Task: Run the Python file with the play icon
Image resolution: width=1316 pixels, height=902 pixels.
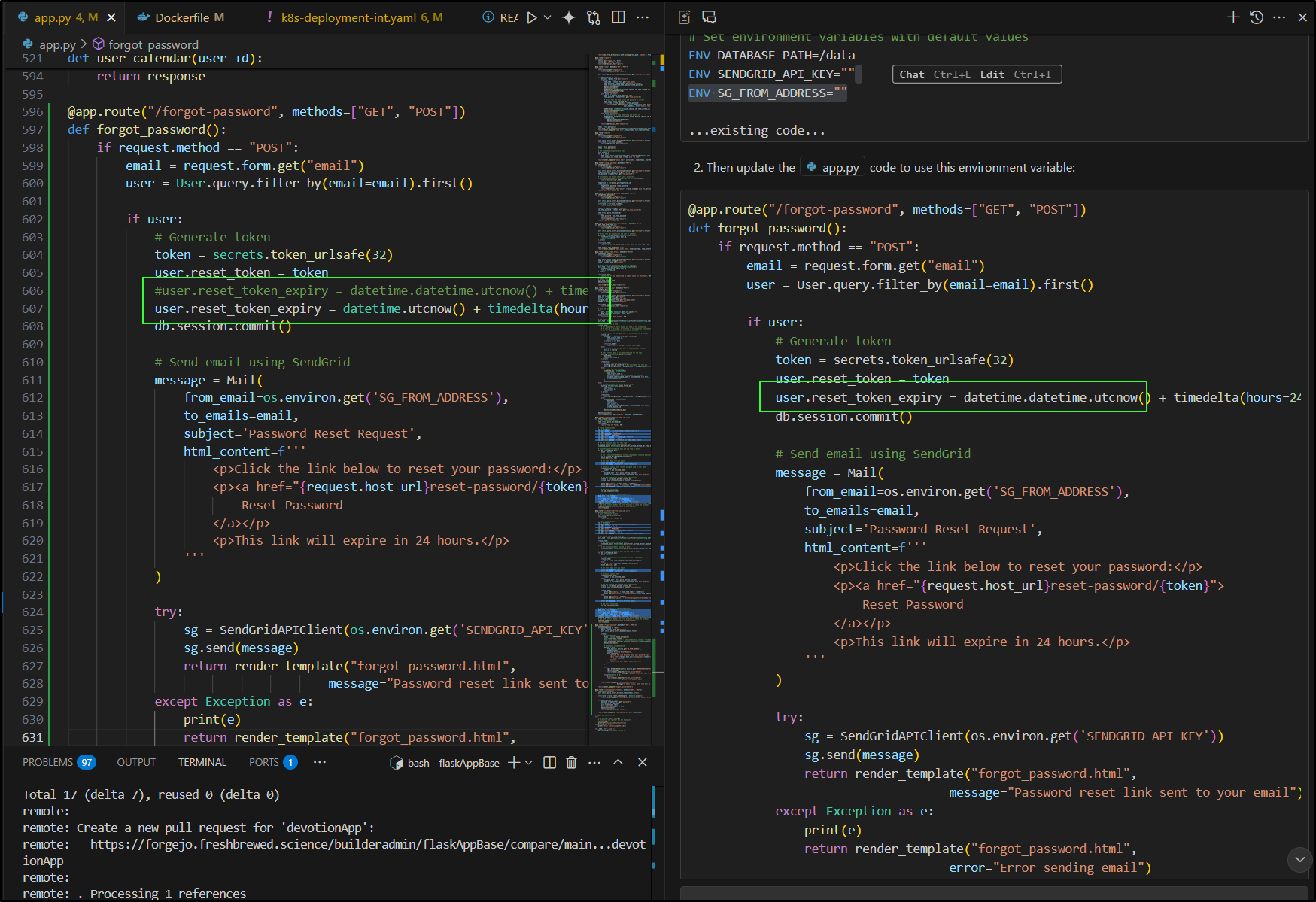Action: pyautogui.click(x=532, y=17)
